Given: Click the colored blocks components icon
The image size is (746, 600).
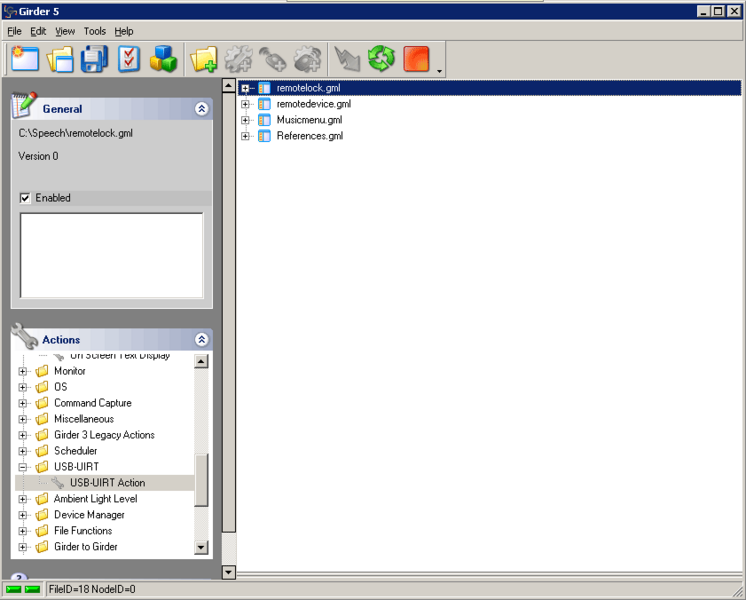Looking at the screenshot, I should point(163,59).
